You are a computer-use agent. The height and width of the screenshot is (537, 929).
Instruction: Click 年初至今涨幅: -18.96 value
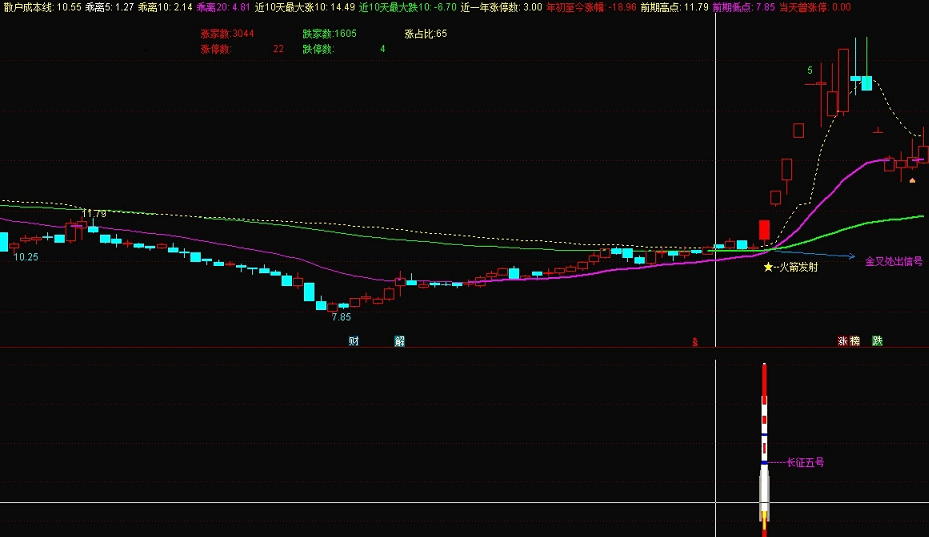coord(591,7)
